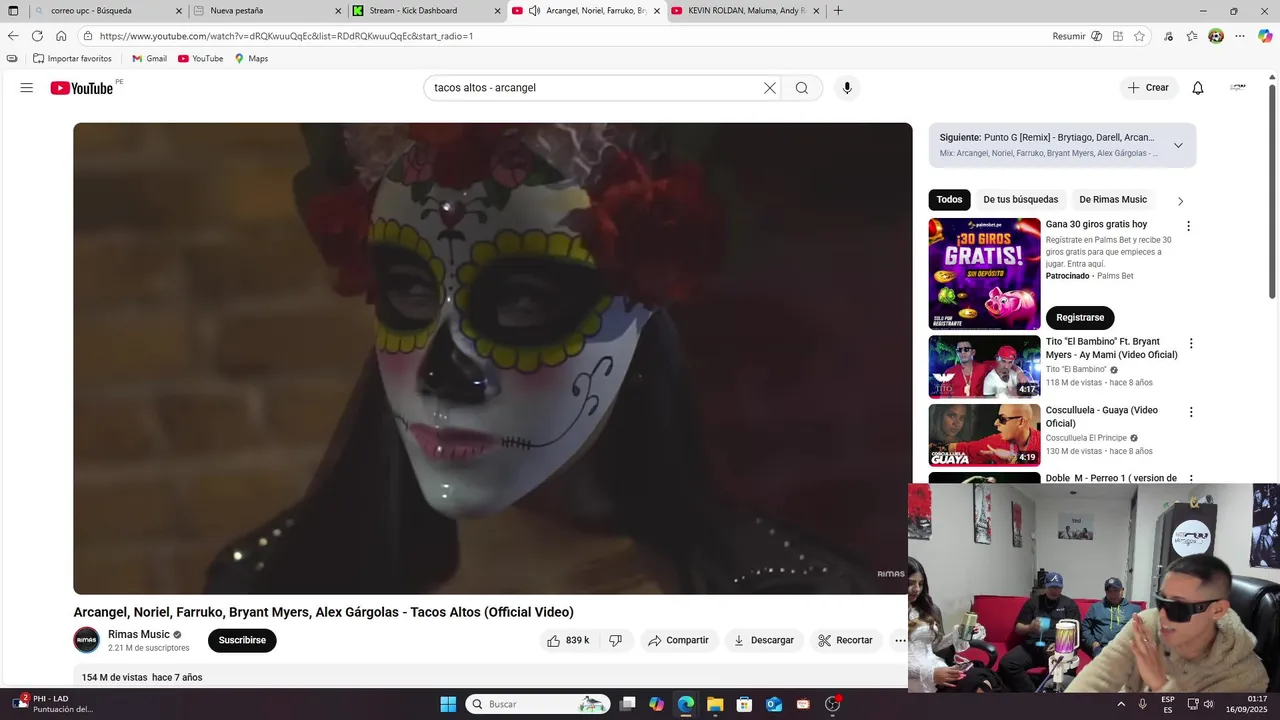
Task: Expand the Siguiente mix playlist panel
Action: 1178,145
